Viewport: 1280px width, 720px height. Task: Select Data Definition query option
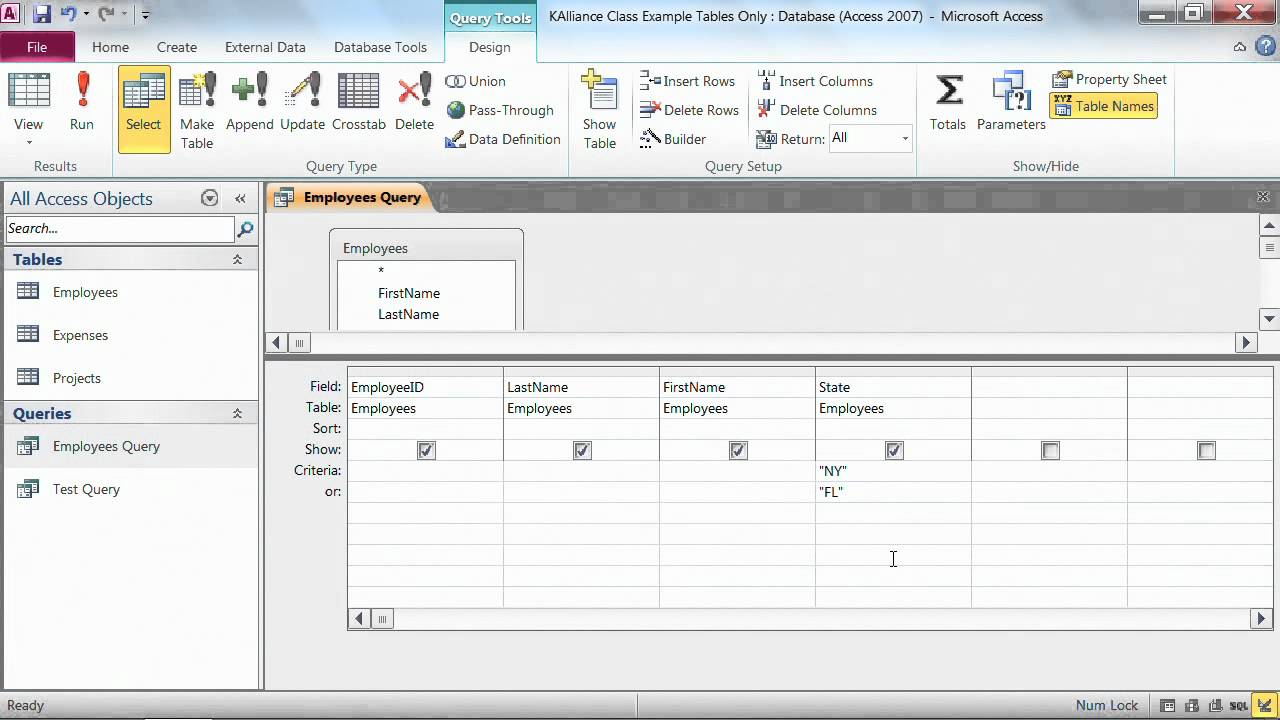[x=503, y=139]
